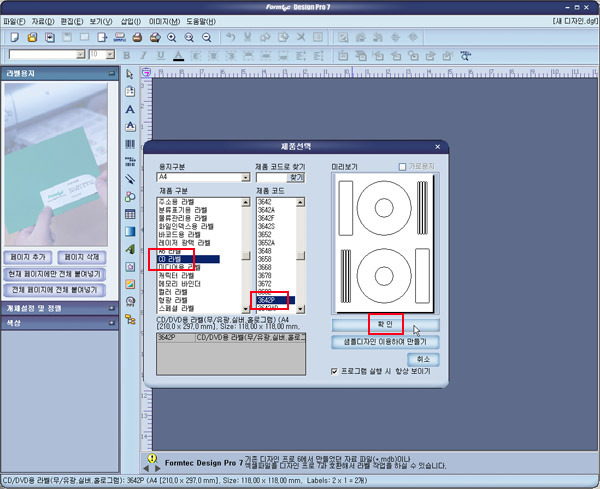This screenshot has width=600, height=489.
Task: Open the font size dropdown
Action: click(110, 55)
